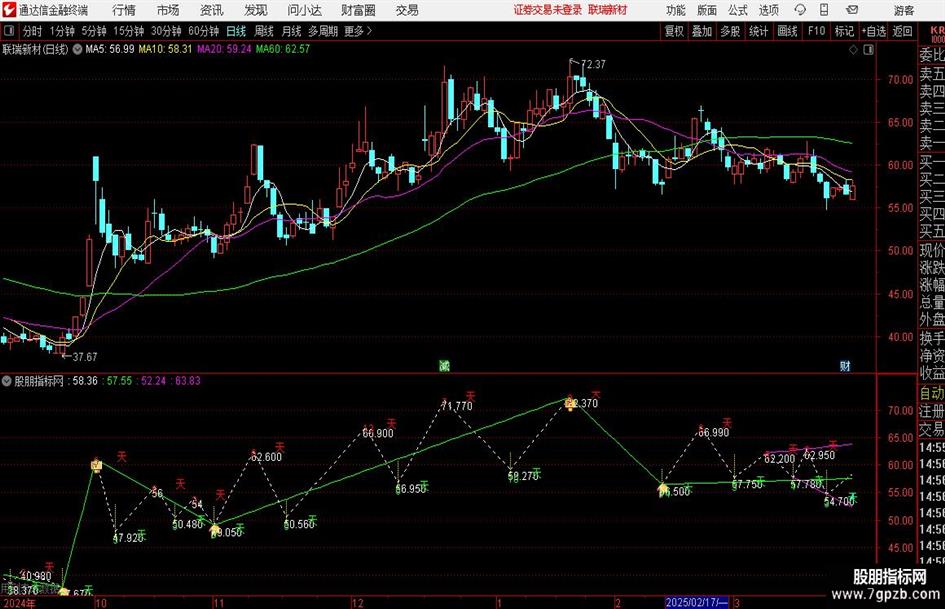Switch to 30分钟 period
The height and width of the screenshot is (609, 945).
point(166,31)
